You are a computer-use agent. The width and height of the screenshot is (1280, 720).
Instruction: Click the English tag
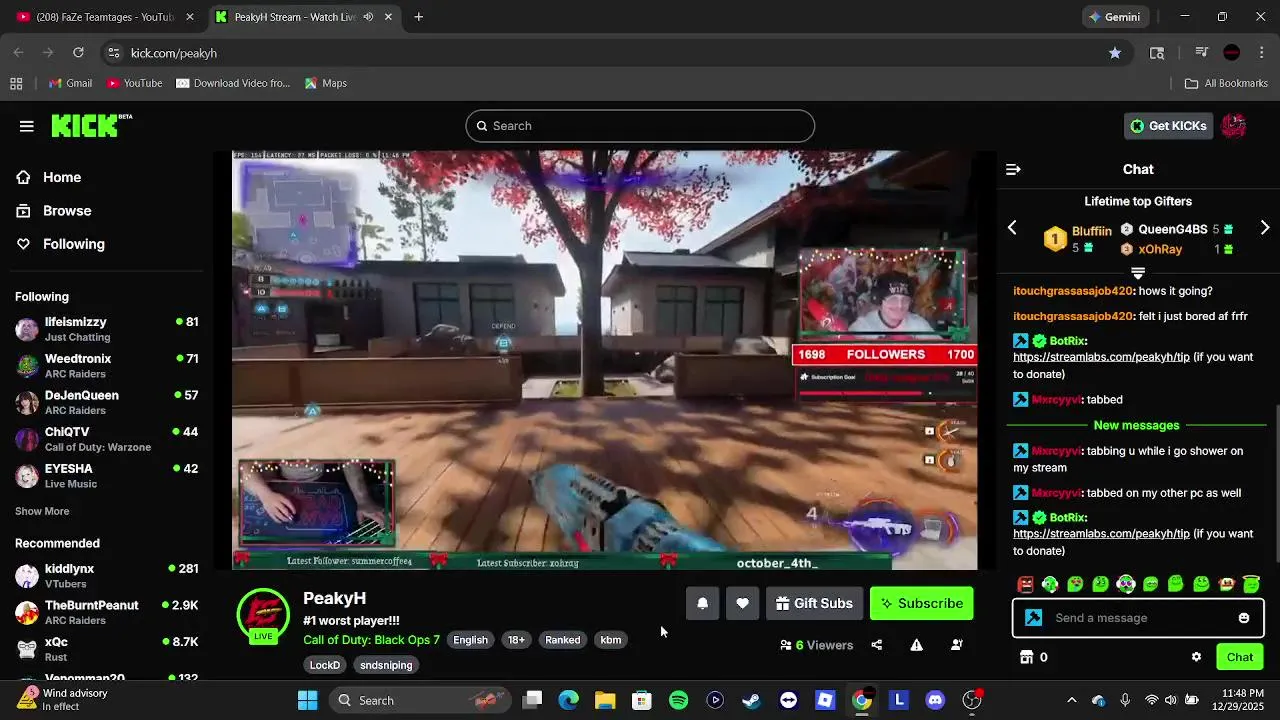coord(470,640)
